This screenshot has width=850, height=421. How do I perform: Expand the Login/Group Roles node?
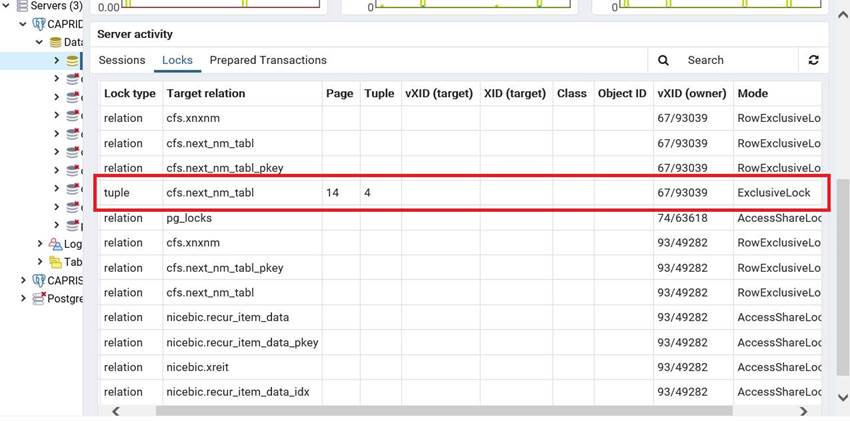click(x=40, y=244)
